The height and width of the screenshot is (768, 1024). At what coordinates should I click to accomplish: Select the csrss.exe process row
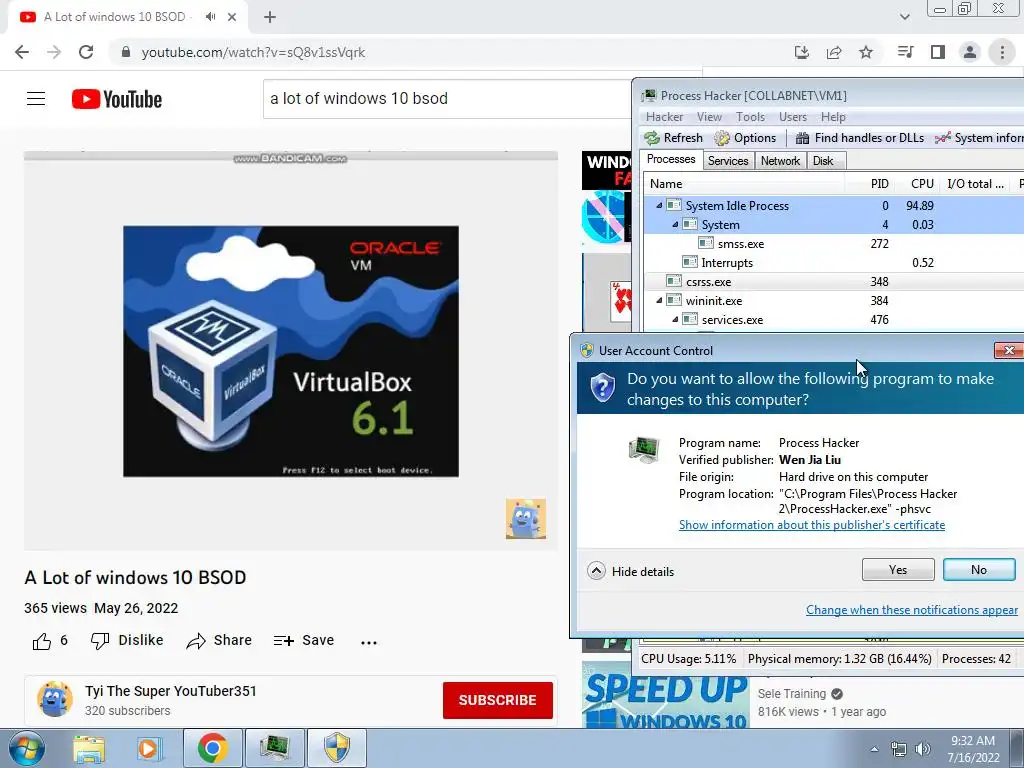click(834, 282)
